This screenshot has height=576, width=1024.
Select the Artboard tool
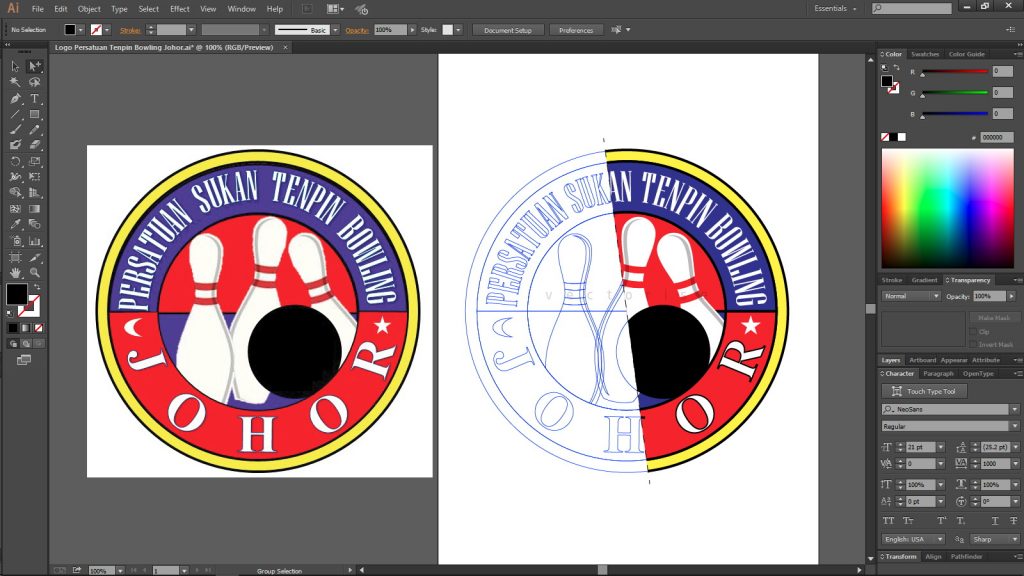coord(15,257)
